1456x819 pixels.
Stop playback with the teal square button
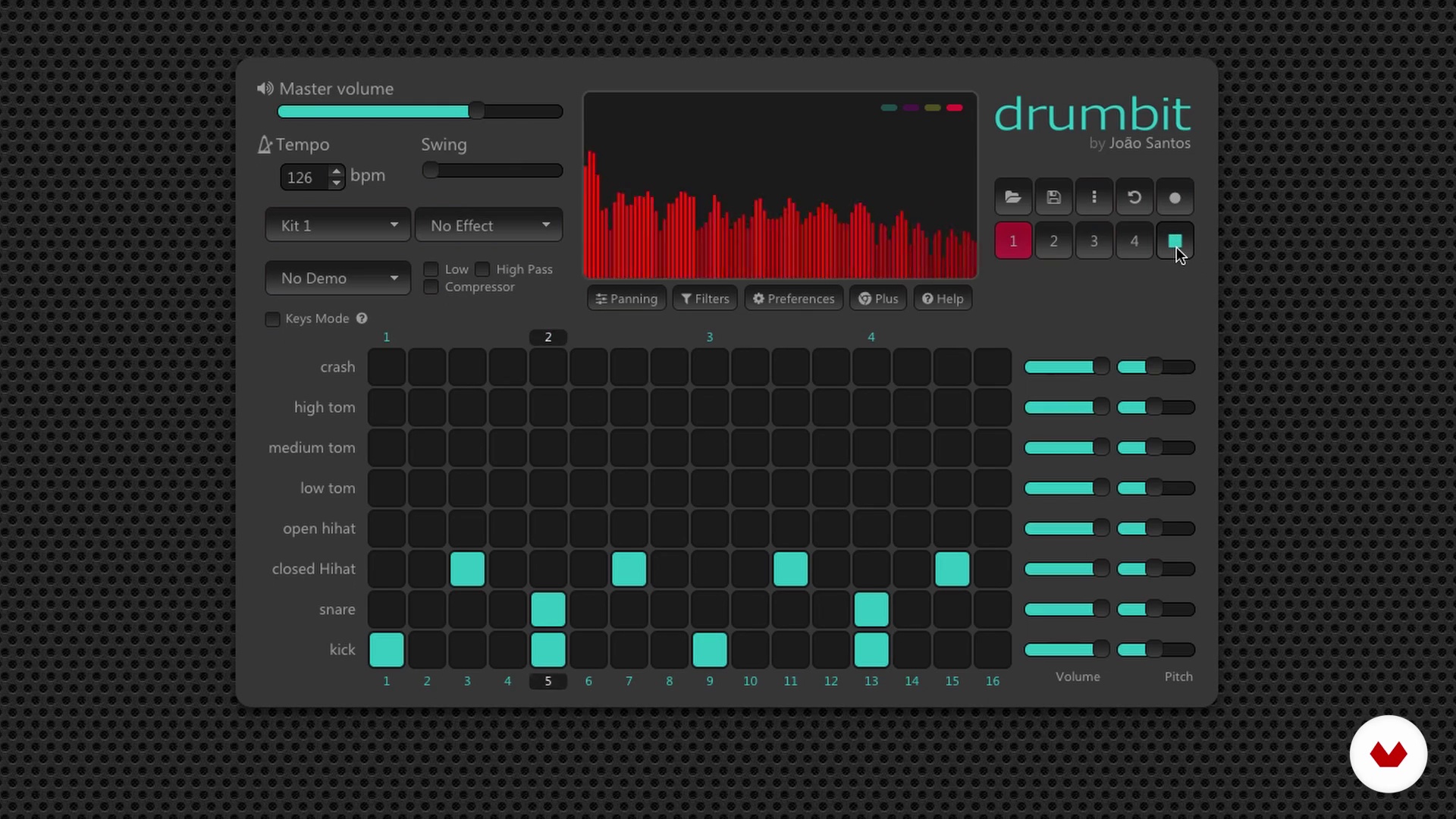click(x=1175, y=241)
